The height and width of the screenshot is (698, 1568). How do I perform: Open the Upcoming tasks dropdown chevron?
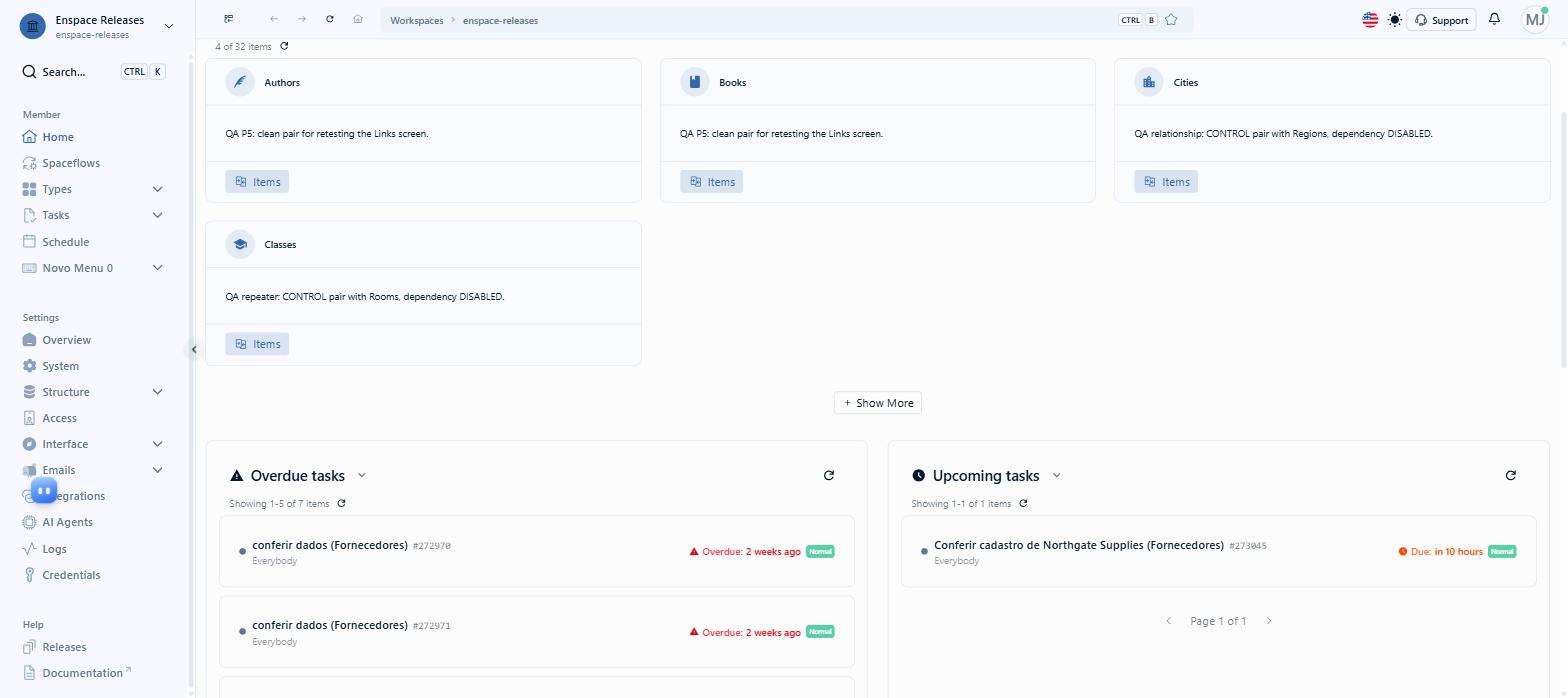tap(1057, 476)
